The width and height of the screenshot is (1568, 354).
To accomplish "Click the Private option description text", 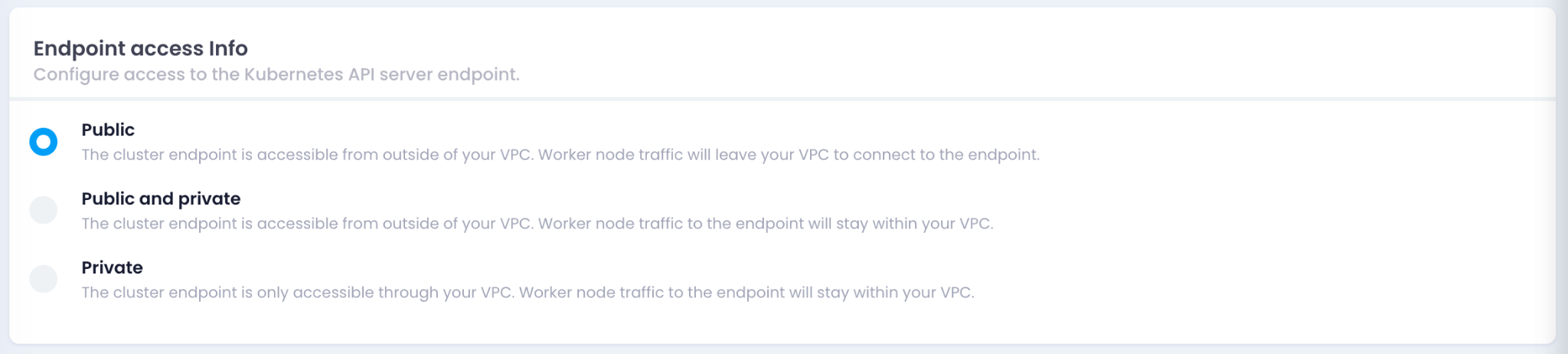I will point(528,293).
